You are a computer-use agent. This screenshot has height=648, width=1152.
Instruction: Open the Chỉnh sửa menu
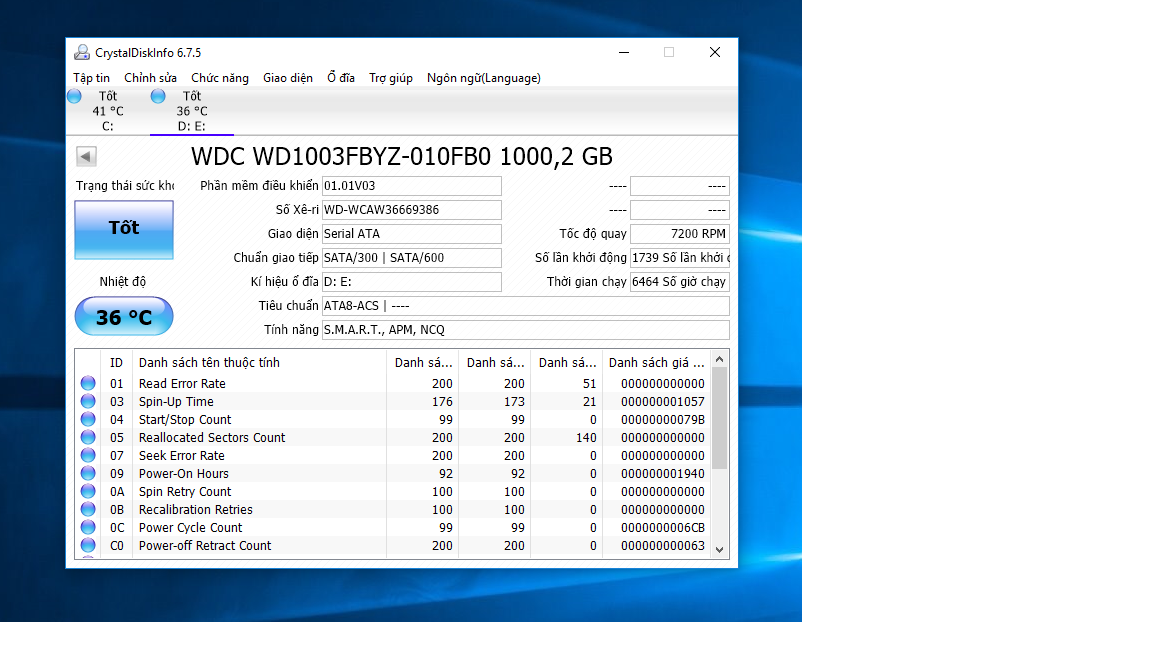(151, 78)
